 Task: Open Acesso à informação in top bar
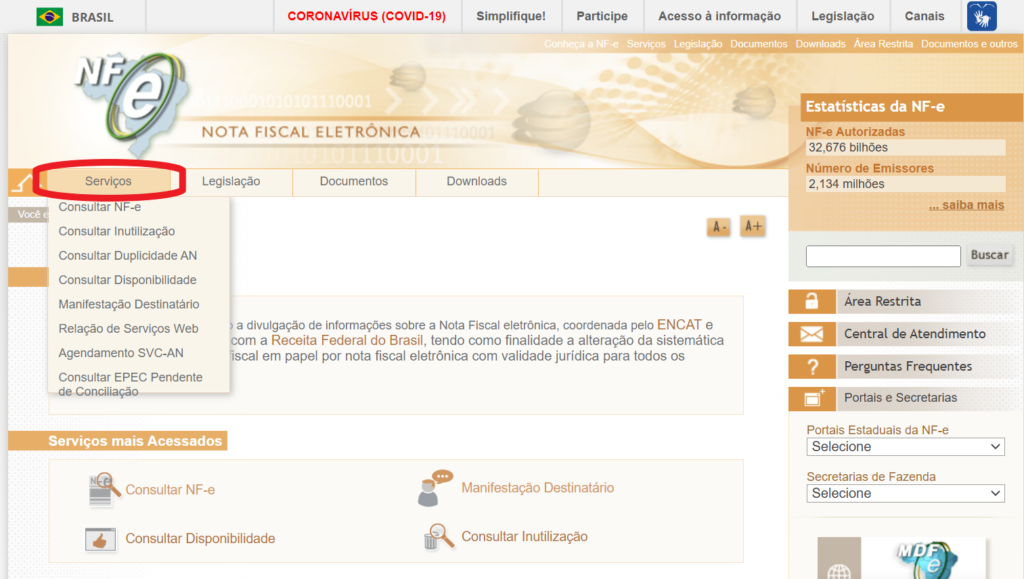(x=720, y=16)
